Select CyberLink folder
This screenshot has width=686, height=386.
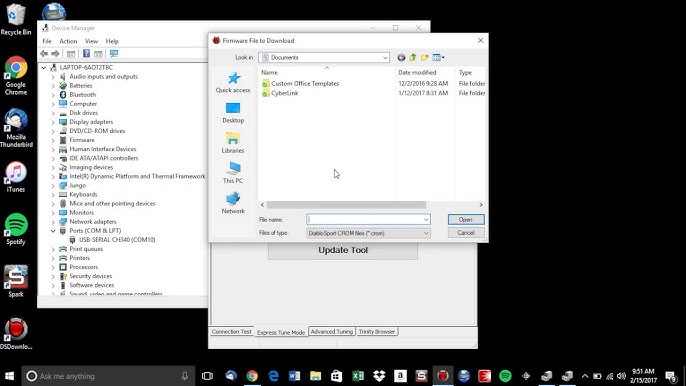point(284,93)
